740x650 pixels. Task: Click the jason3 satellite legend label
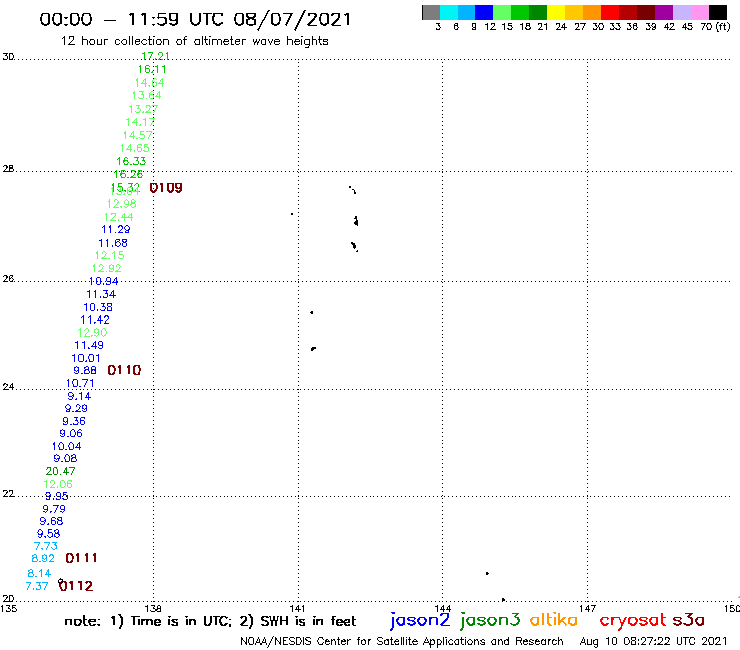pyautogui.click(x=490, y=621)
